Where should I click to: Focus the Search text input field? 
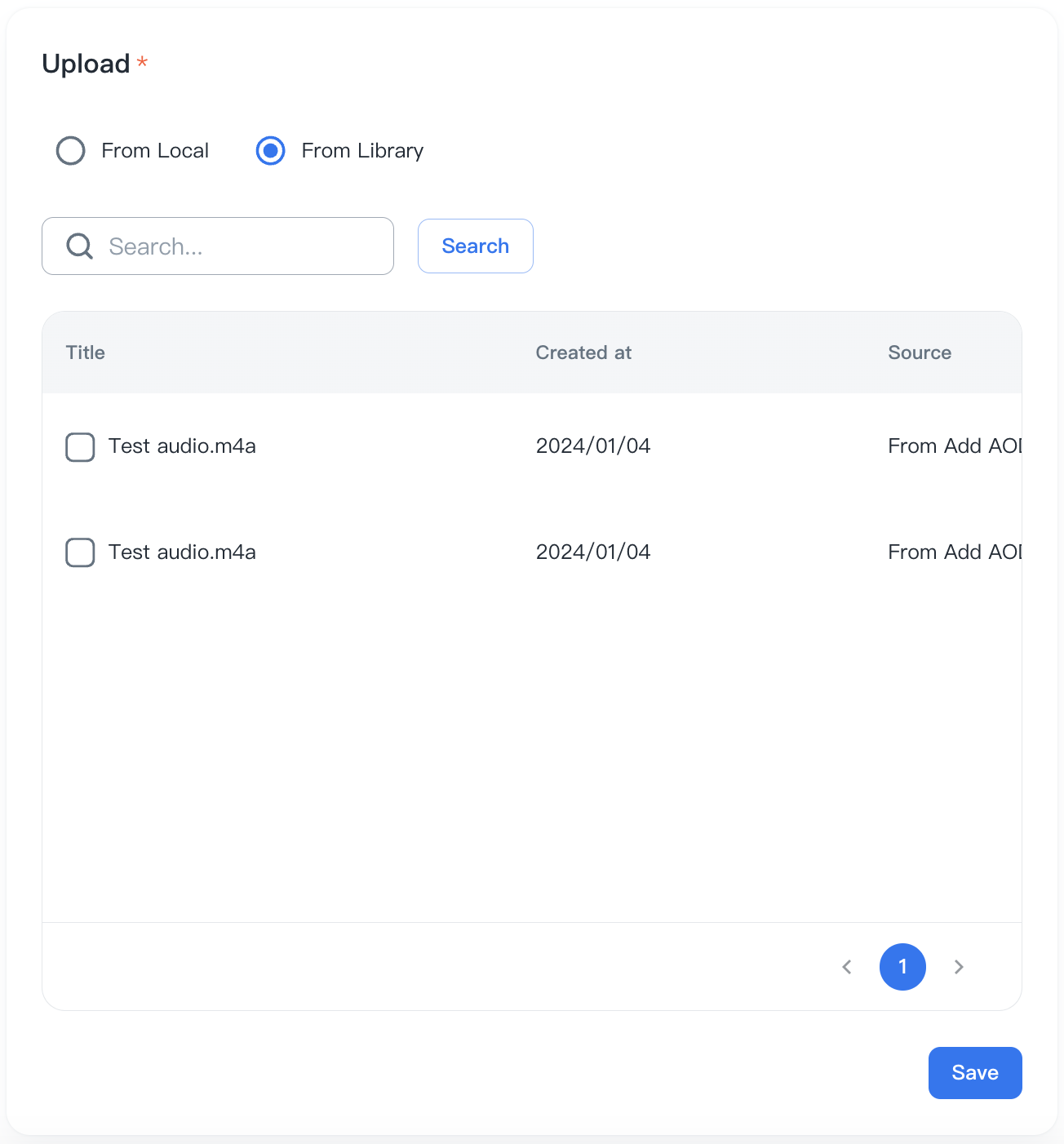pos(245,246)
